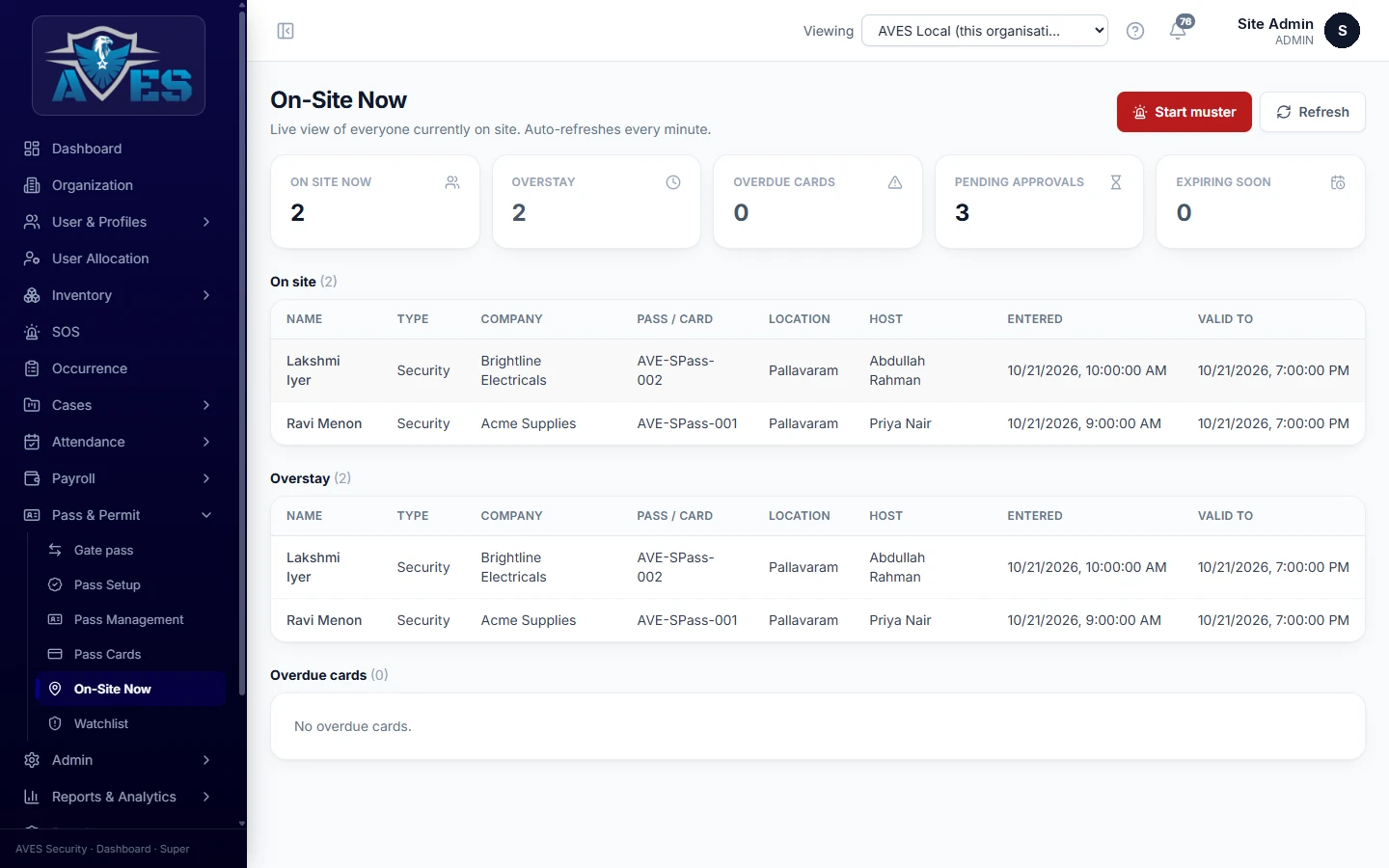Click the Watchlist shield icon
Screen dimensions: 1389x868
(x=55, y=723)
